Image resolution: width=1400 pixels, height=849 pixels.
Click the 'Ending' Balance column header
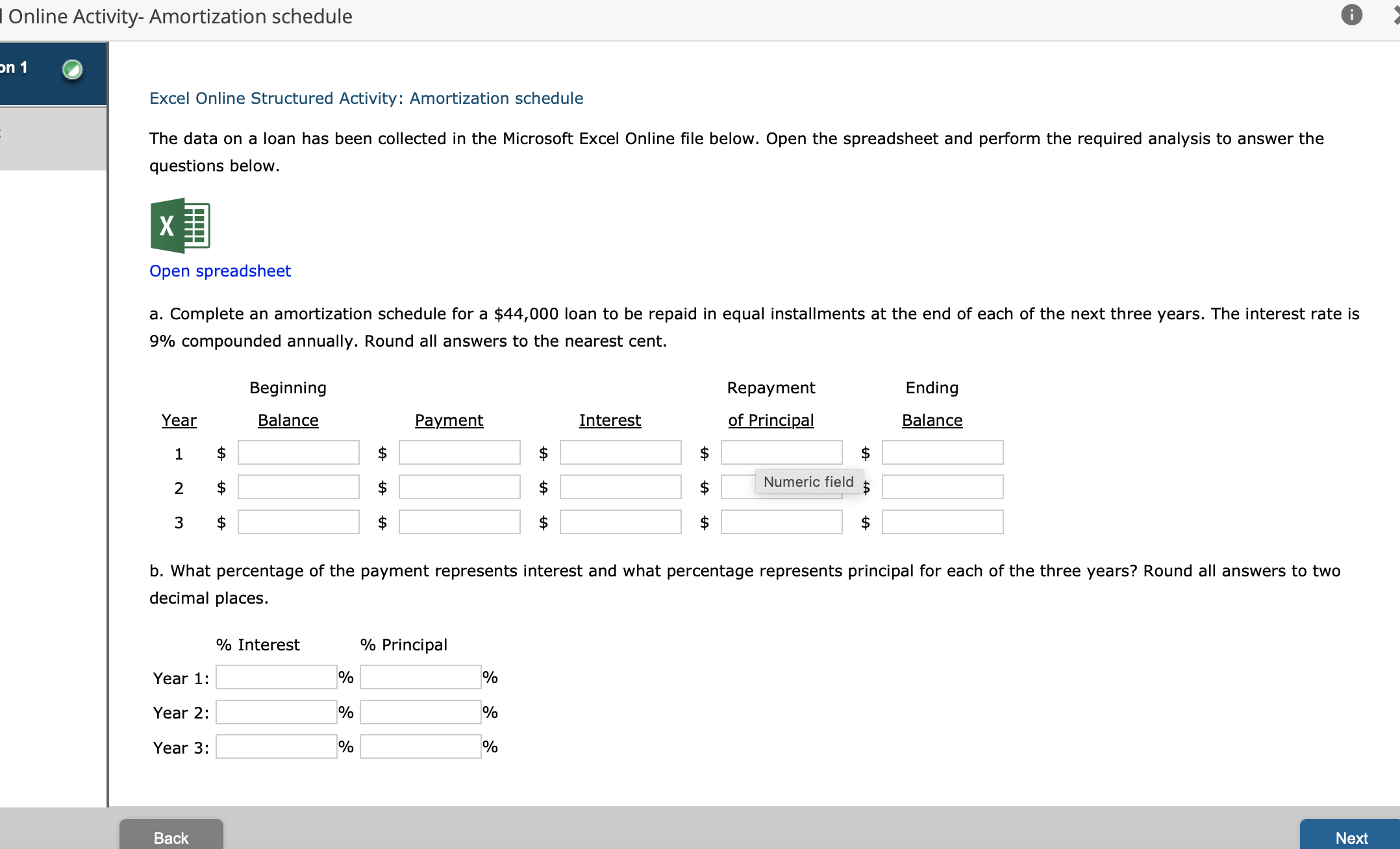pyautogui.click(x=932, y=388)
